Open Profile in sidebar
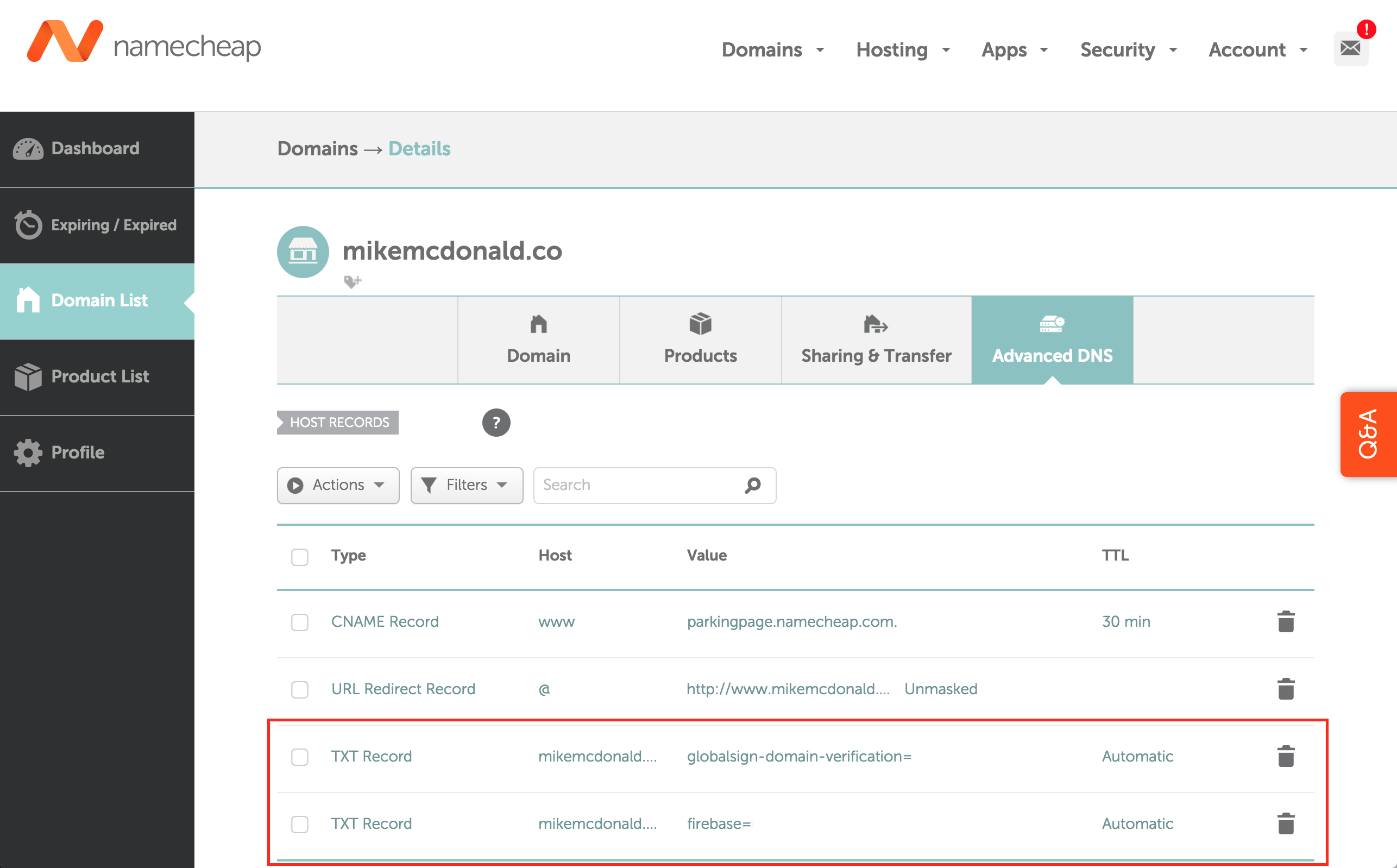The height and width of the screenshot is (868, 1397). click(97, 453)
